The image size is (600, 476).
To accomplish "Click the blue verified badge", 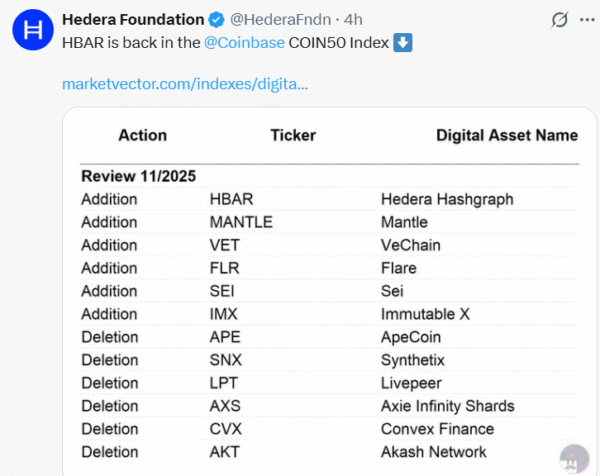I will [x=217, y=19].
